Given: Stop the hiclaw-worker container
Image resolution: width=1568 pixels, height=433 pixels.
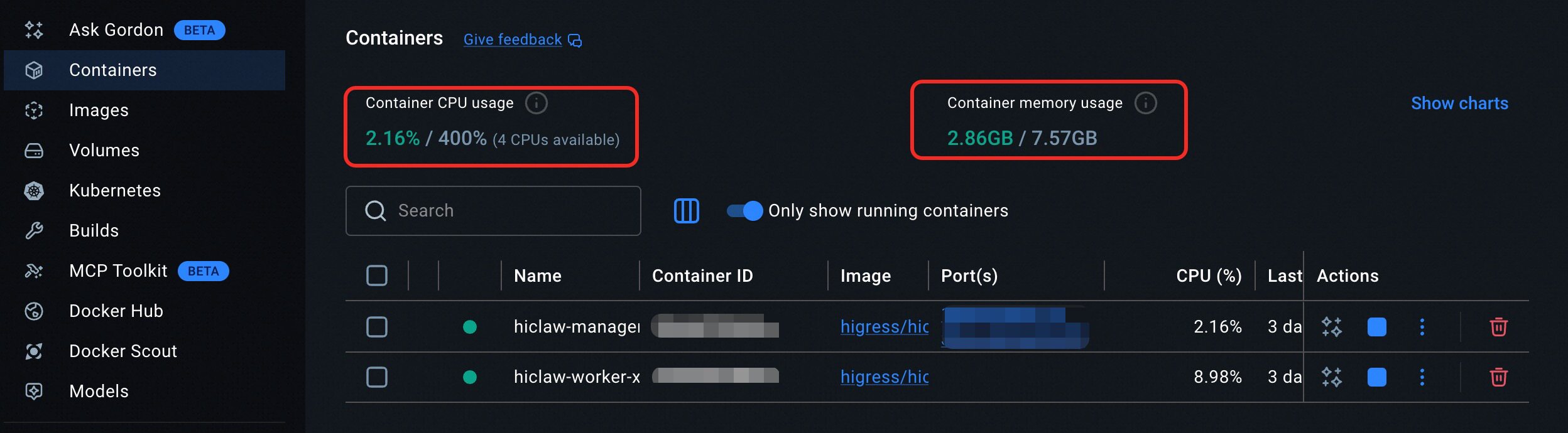Looking at the screenshot, I should [1376, 377].
